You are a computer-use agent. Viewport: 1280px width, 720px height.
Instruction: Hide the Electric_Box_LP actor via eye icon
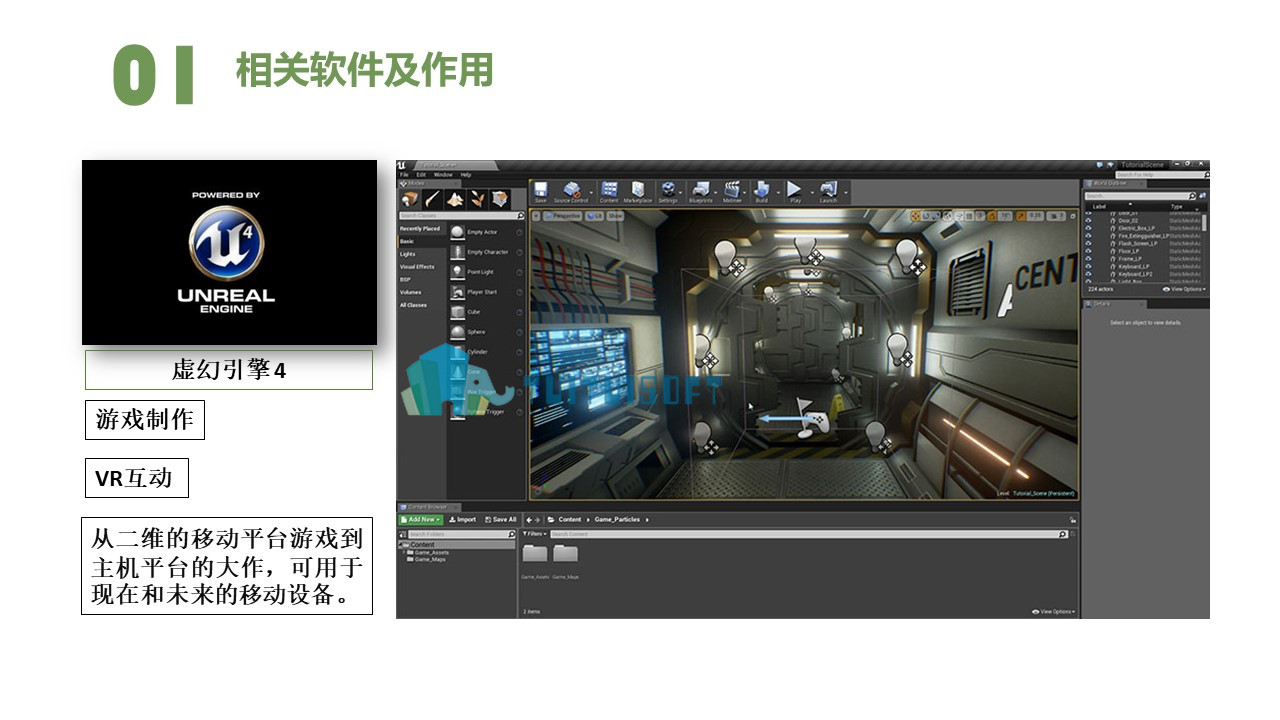(x=1089, y=228)
